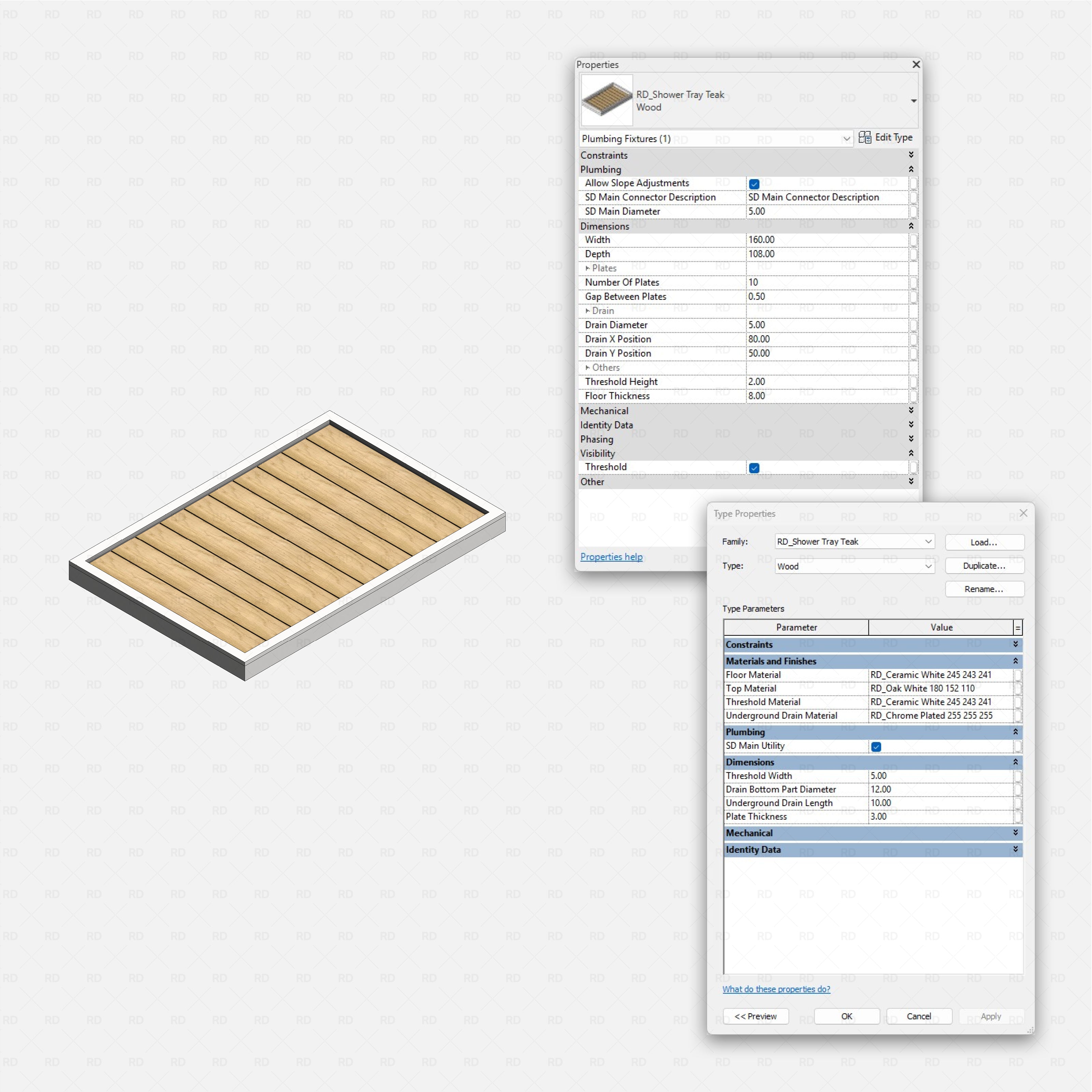Screen dimensions: 1092x1092
Task: Open the type selector dropdown arrow
Action: pos(914,101)
